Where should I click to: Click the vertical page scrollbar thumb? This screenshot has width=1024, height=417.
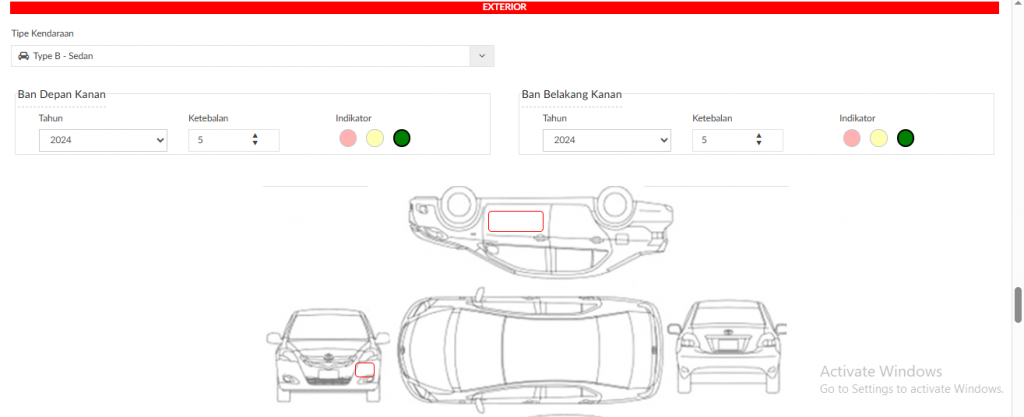pos(1018,304)
